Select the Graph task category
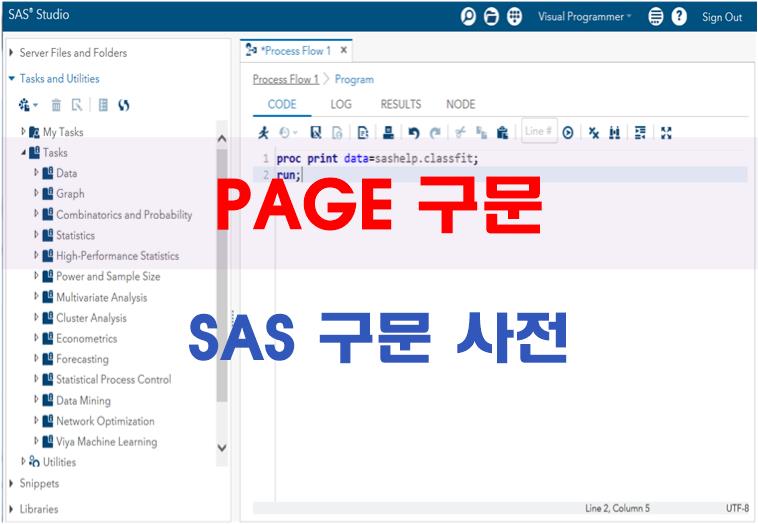758x524 pixels. tap(70, 193)
